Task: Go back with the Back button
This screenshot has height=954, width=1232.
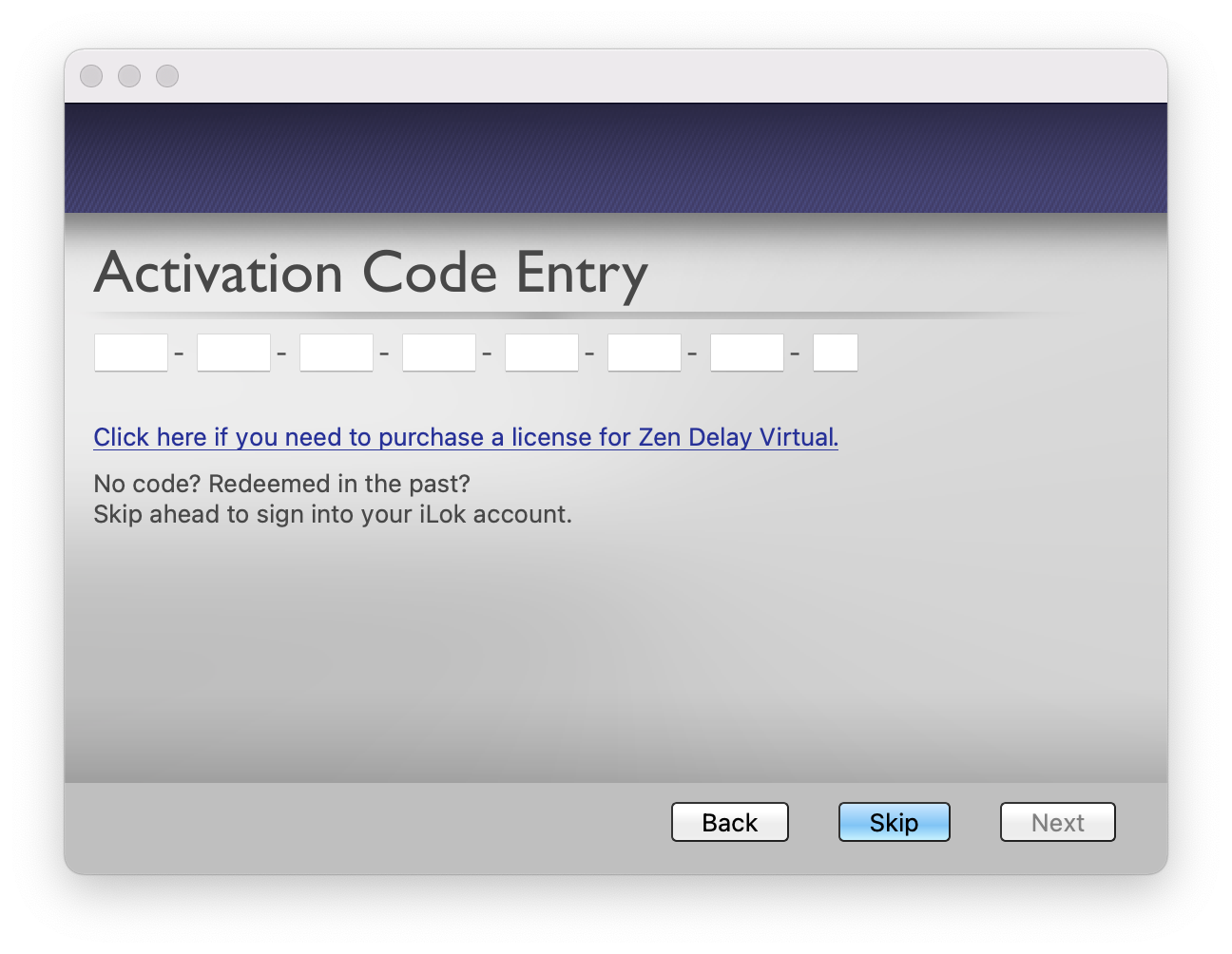Action: (x=730, y=822)
